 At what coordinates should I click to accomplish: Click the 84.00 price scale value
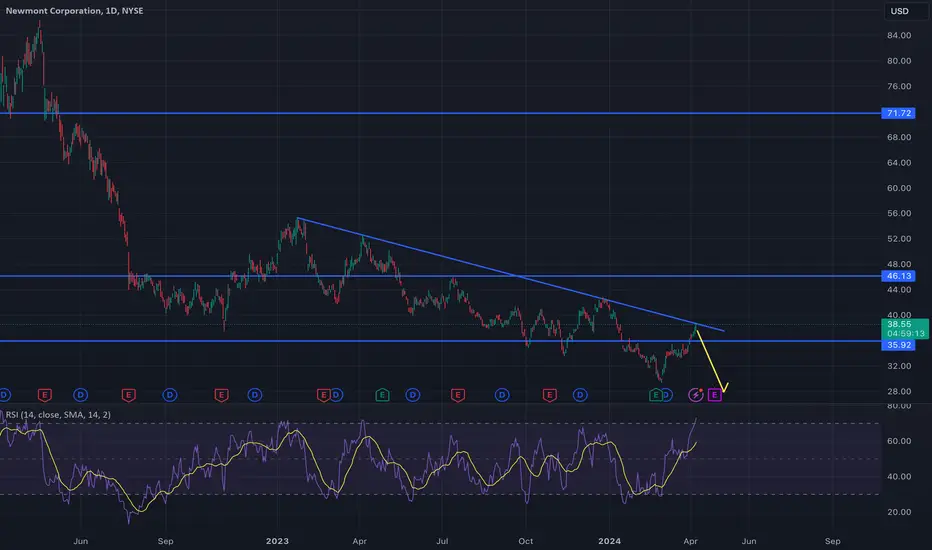pos(899,35)
